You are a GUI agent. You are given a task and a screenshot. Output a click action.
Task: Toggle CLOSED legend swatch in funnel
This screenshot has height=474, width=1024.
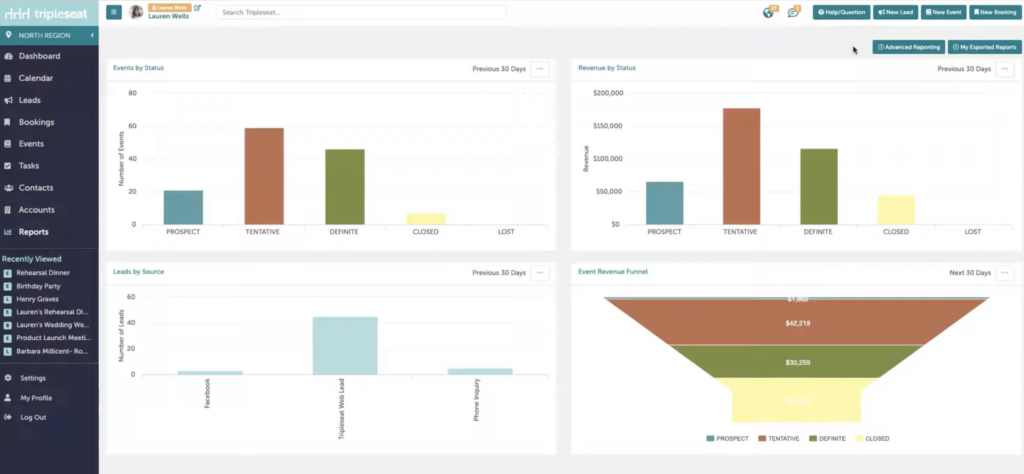[859, 439]
